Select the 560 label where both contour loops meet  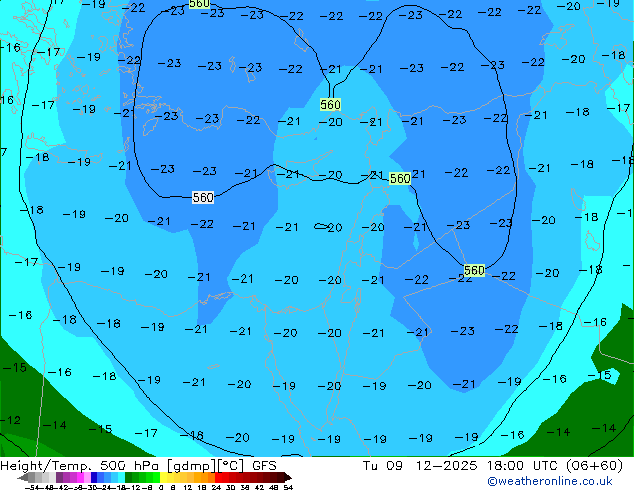click(330, 105)
